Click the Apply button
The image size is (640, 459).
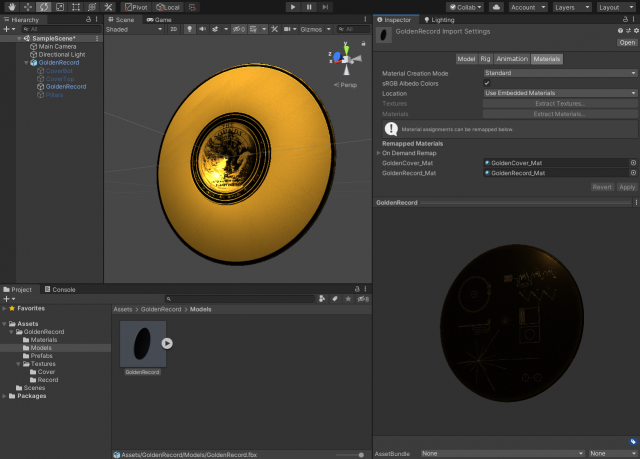point(627,187)
